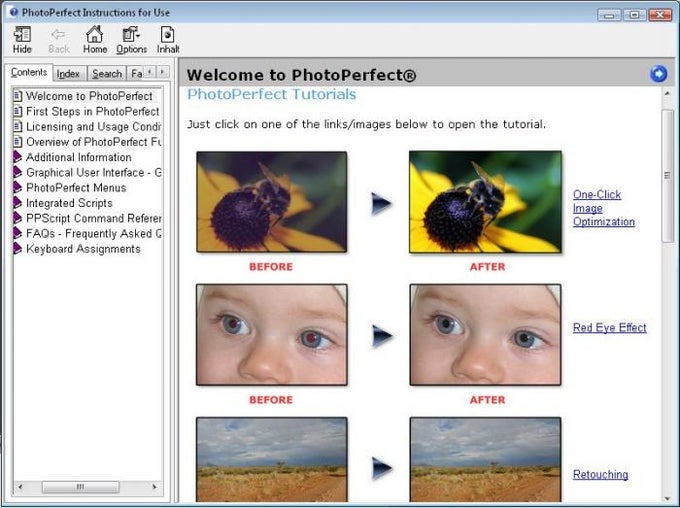Select Welcome to PhotoPerfect topic

(x=89, y=96)
